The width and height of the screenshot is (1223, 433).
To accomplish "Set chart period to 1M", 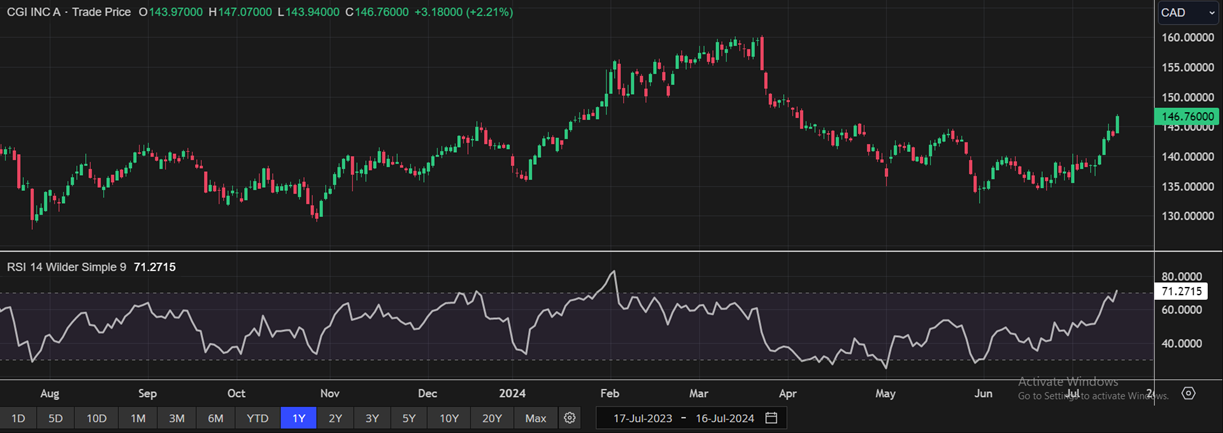I will point(138,418).
